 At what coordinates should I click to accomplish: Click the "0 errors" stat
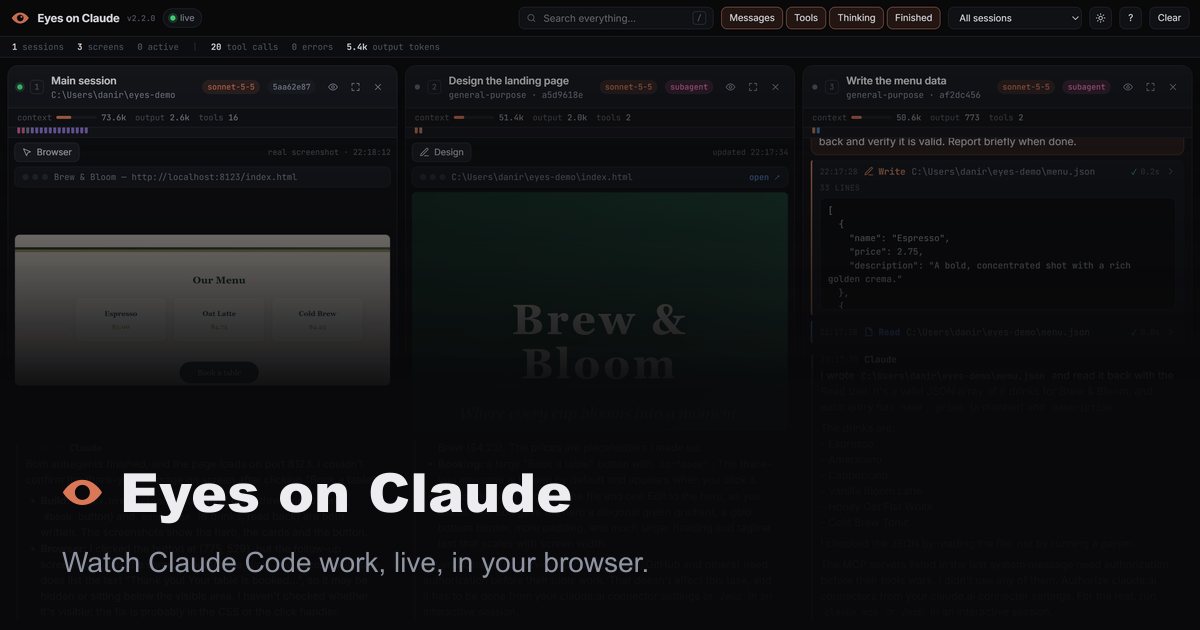pos(314,47)
